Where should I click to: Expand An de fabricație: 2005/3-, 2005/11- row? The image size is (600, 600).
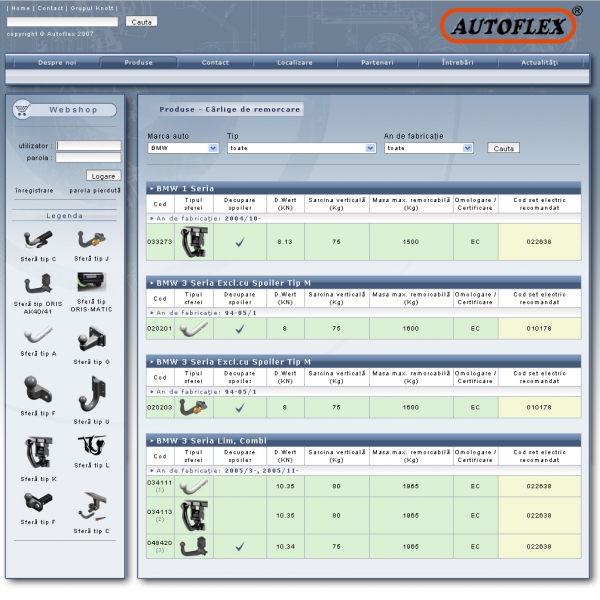coord(364,471)
